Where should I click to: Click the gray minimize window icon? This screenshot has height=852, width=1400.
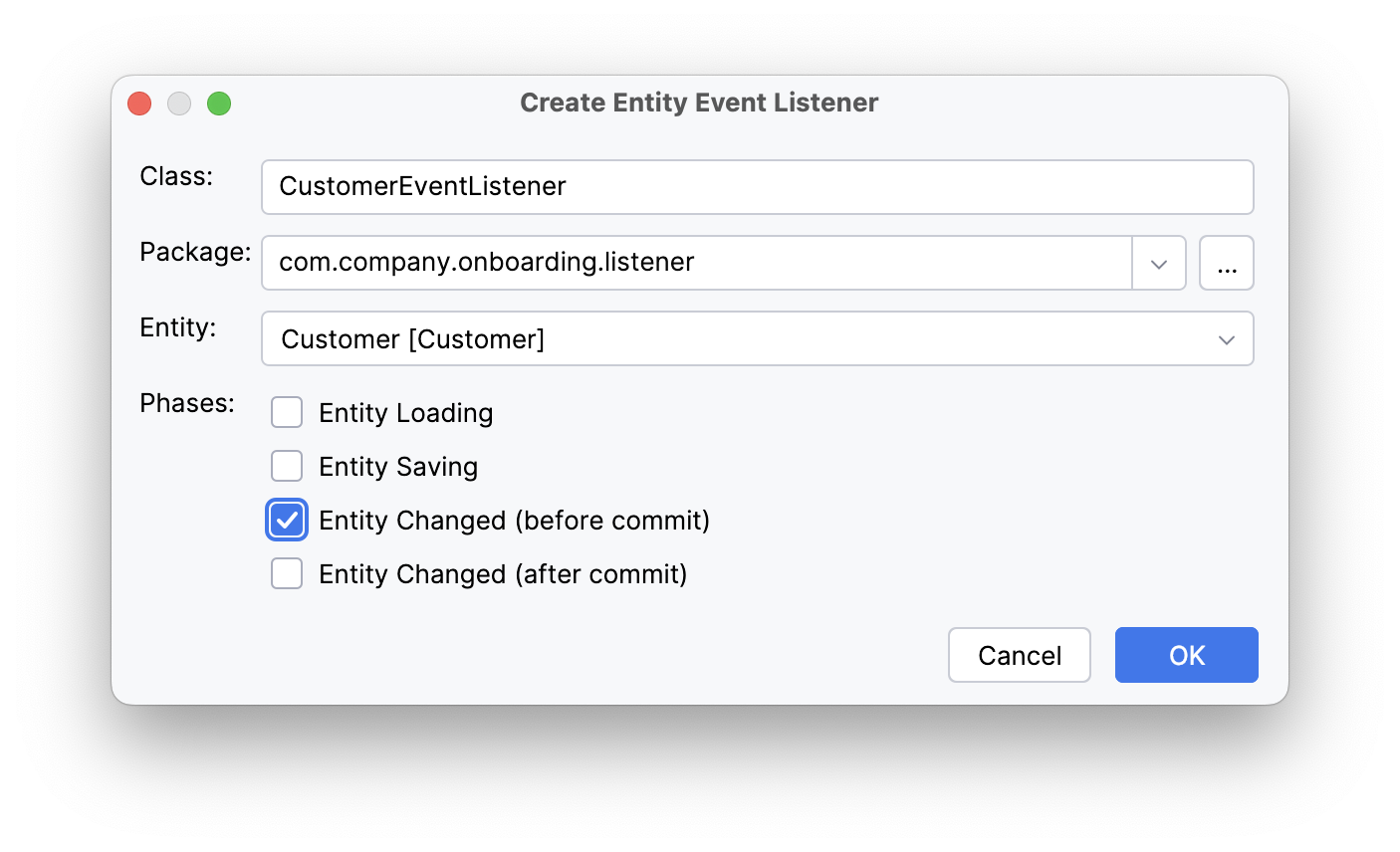[179, 103]
